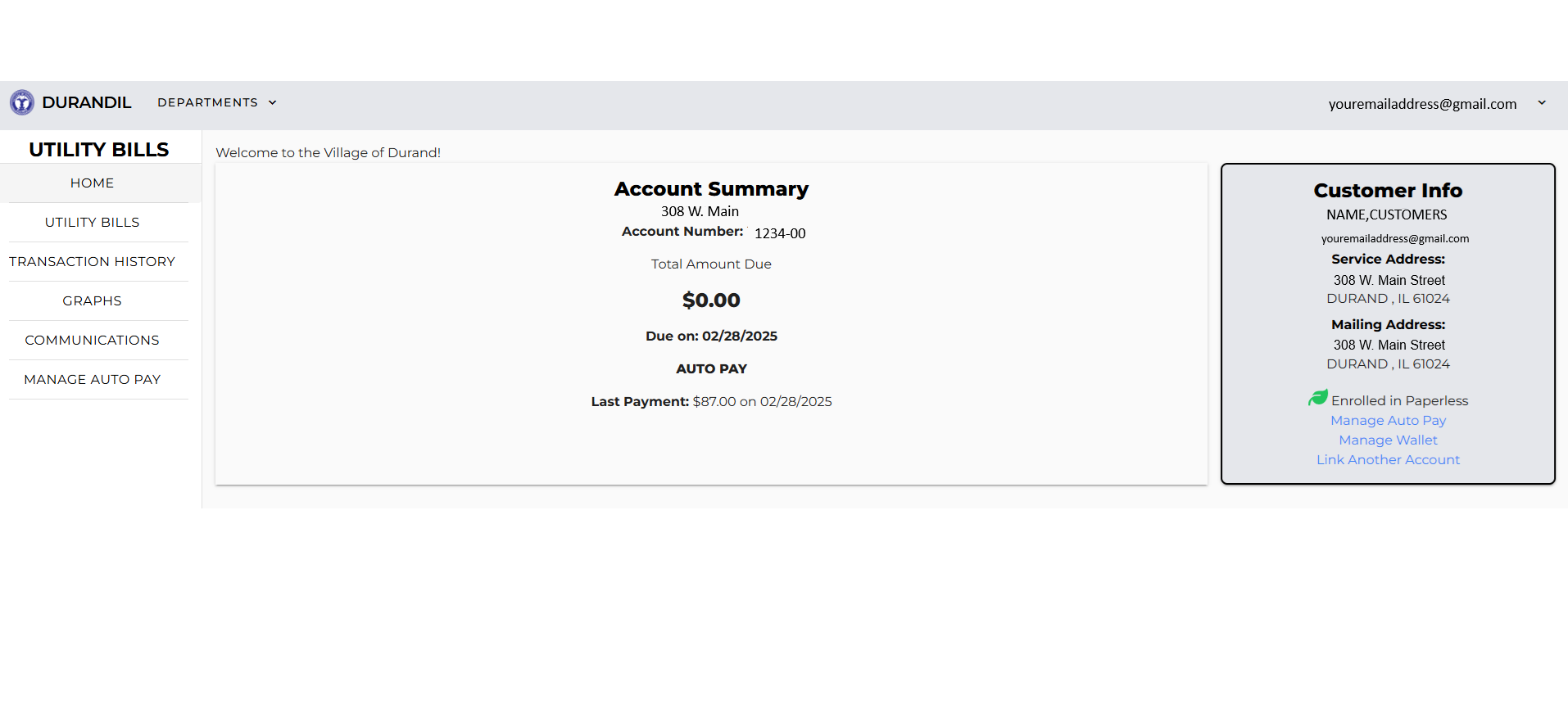Click the Customer Info heading
This screenshot has height=727, width=1568.
1388,191
